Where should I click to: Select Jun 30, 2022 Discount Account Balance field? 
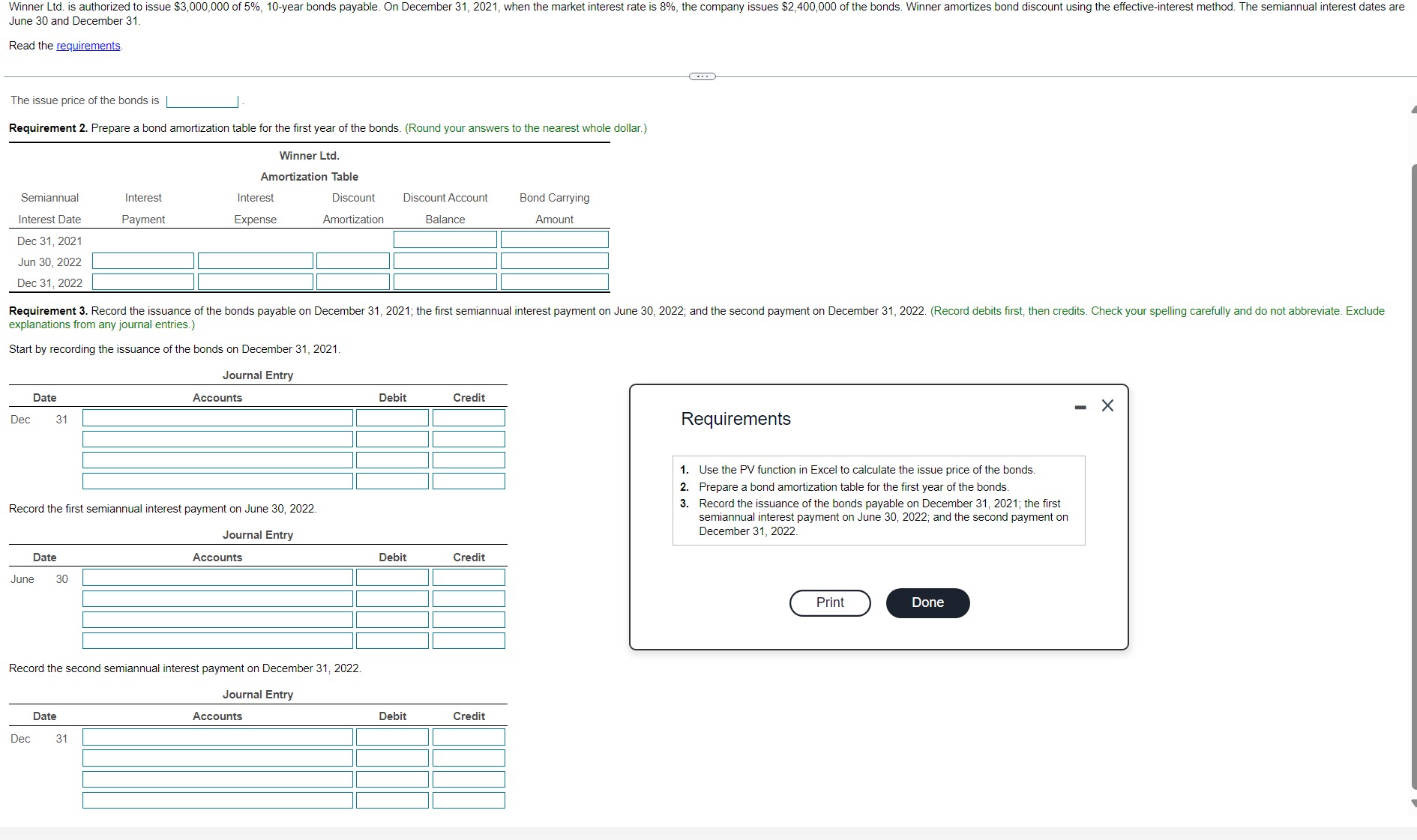[445, 261]
